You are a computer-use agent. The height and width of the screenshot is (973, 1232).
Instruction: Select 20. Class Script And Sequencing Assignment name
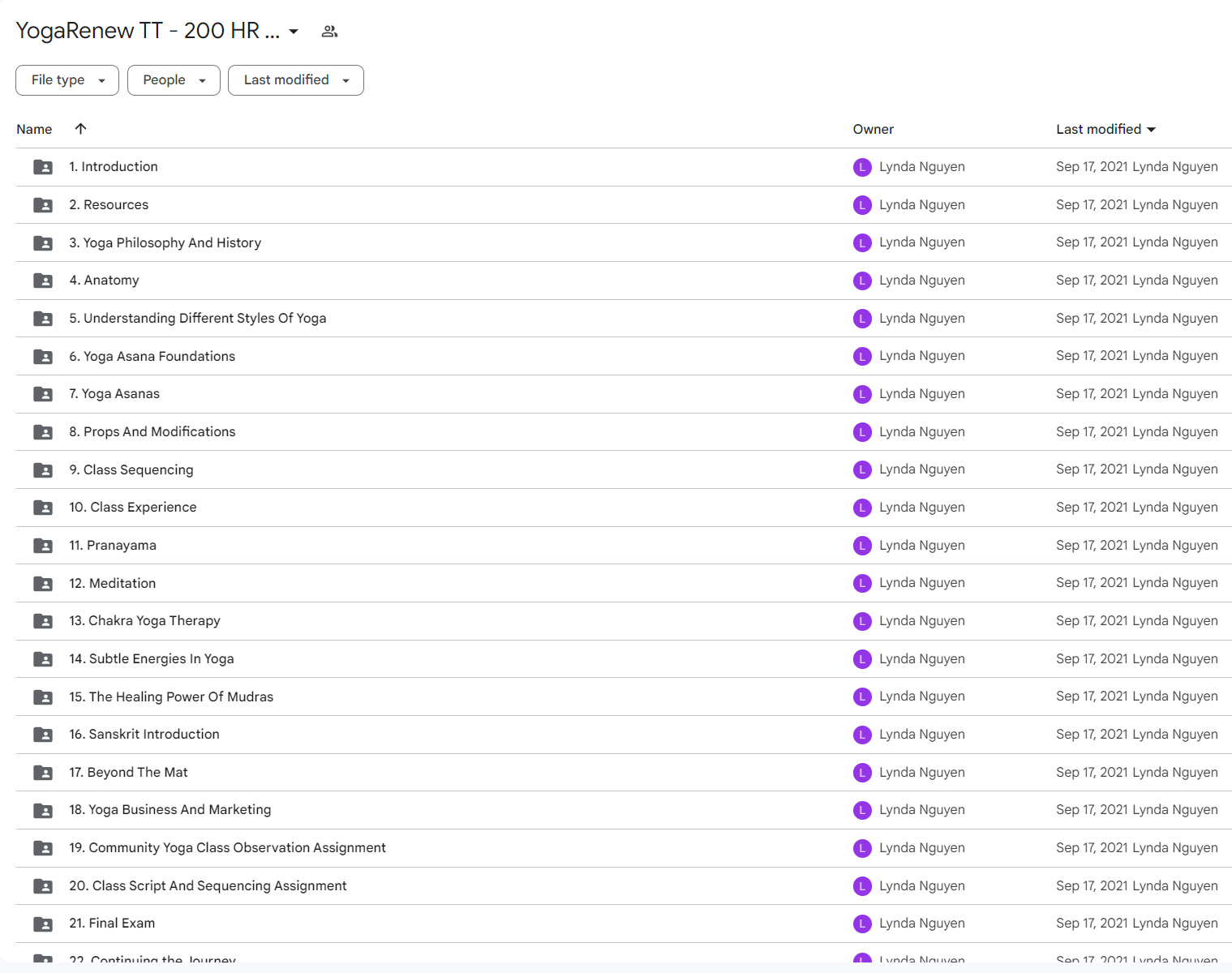click(x=208, y=885)
